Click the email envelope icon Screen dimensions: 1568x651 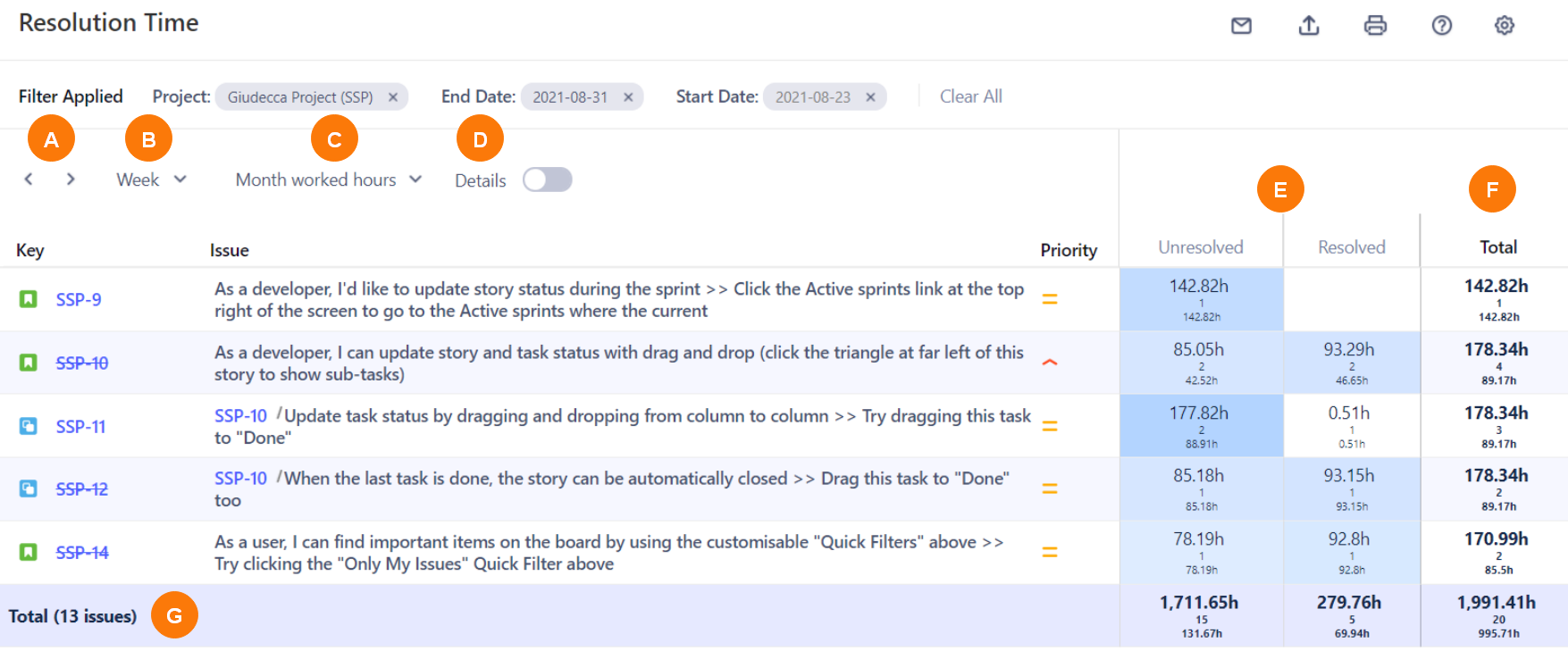1241,26
